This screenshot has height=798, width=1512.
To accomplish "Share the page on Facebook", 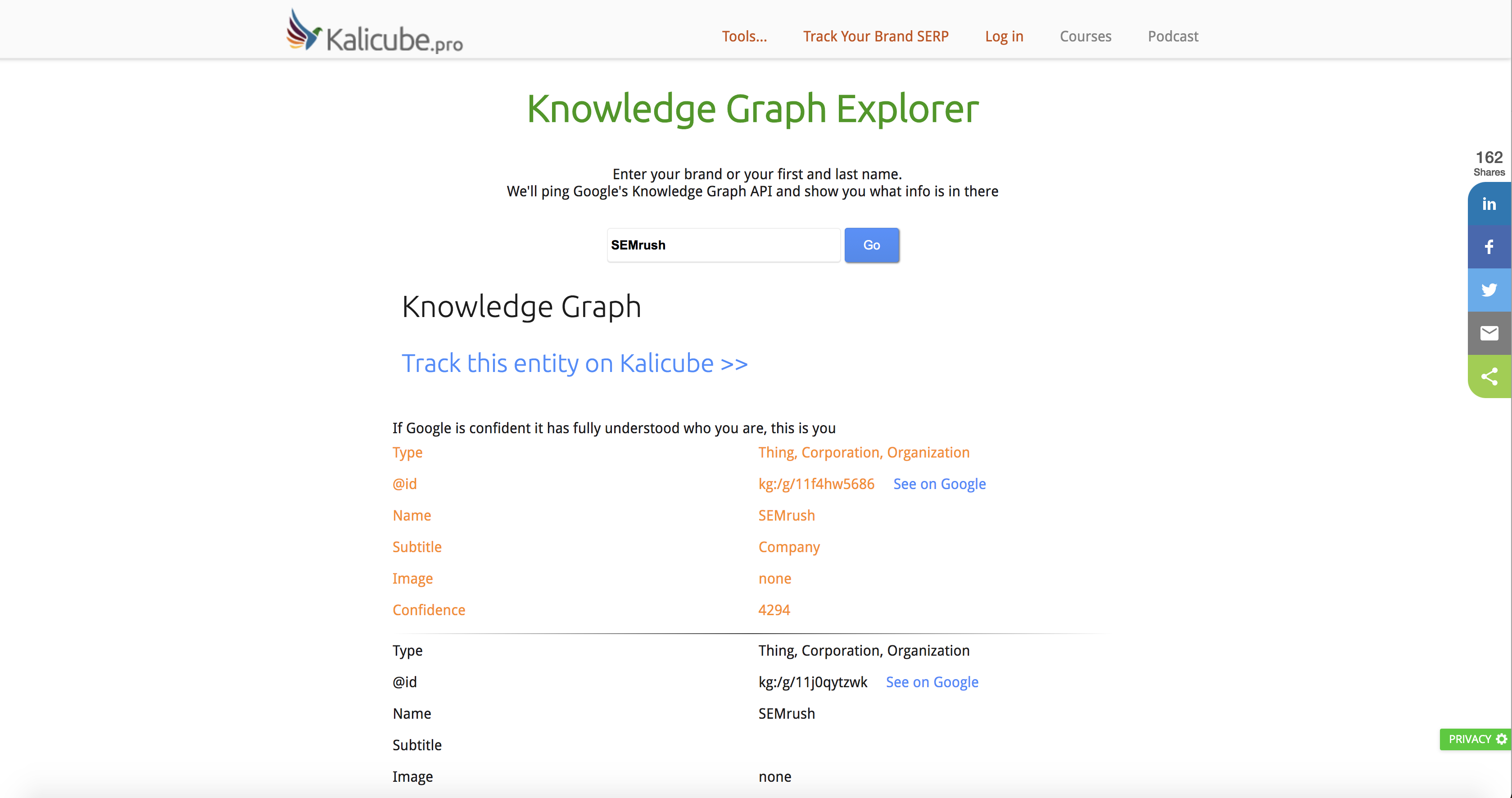I will [1489, 247].
